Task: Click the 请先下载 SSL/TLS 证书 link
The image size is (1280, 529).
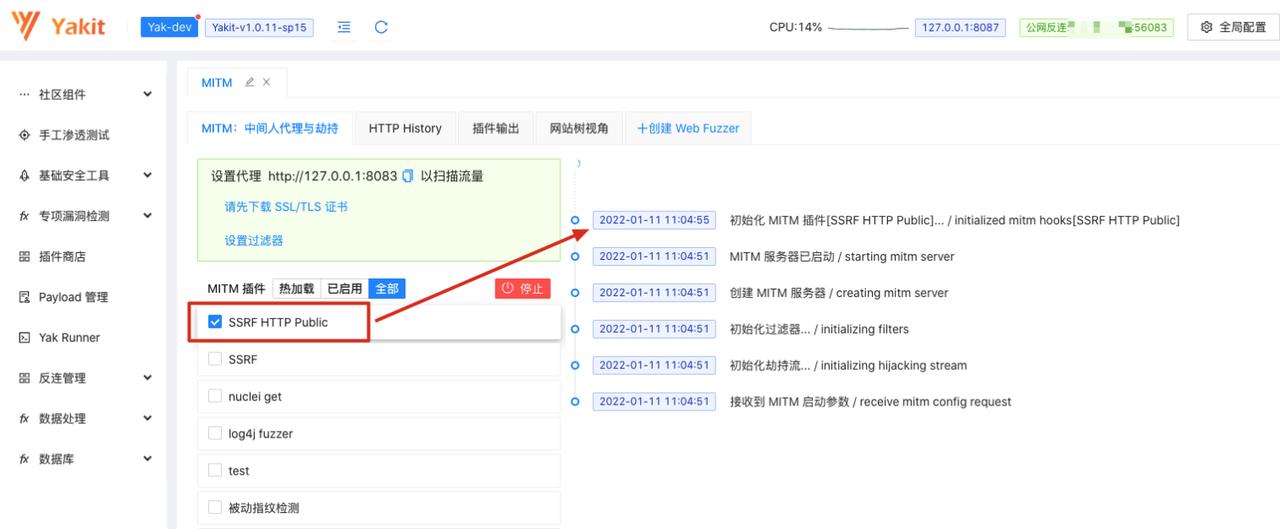Action: [286, 207]
